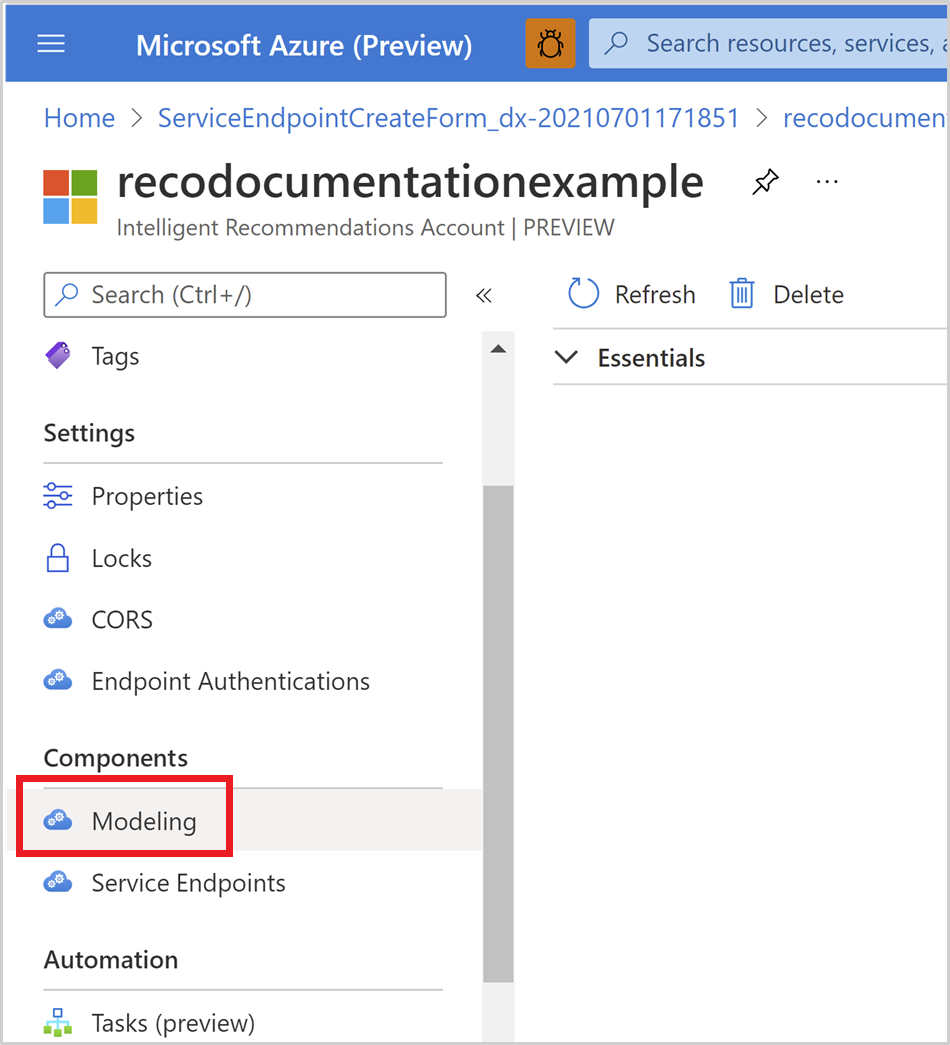Go to Home breadcrumb link
950x1045 pixels.
(79, 118)
